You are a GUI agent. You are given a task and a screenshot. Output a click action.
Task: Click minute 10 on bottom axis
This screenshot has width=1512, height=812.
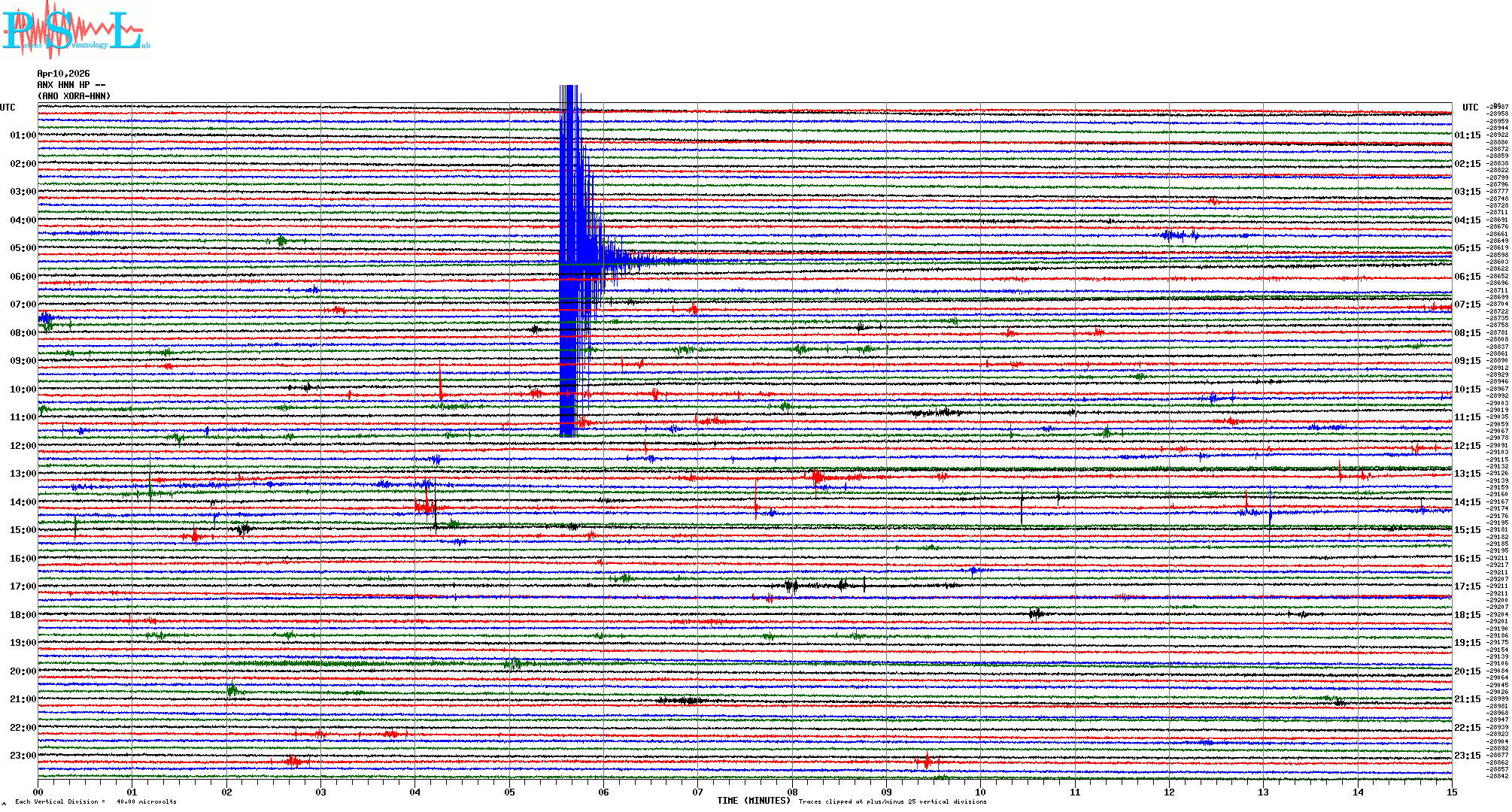click(x=980, y=792)
